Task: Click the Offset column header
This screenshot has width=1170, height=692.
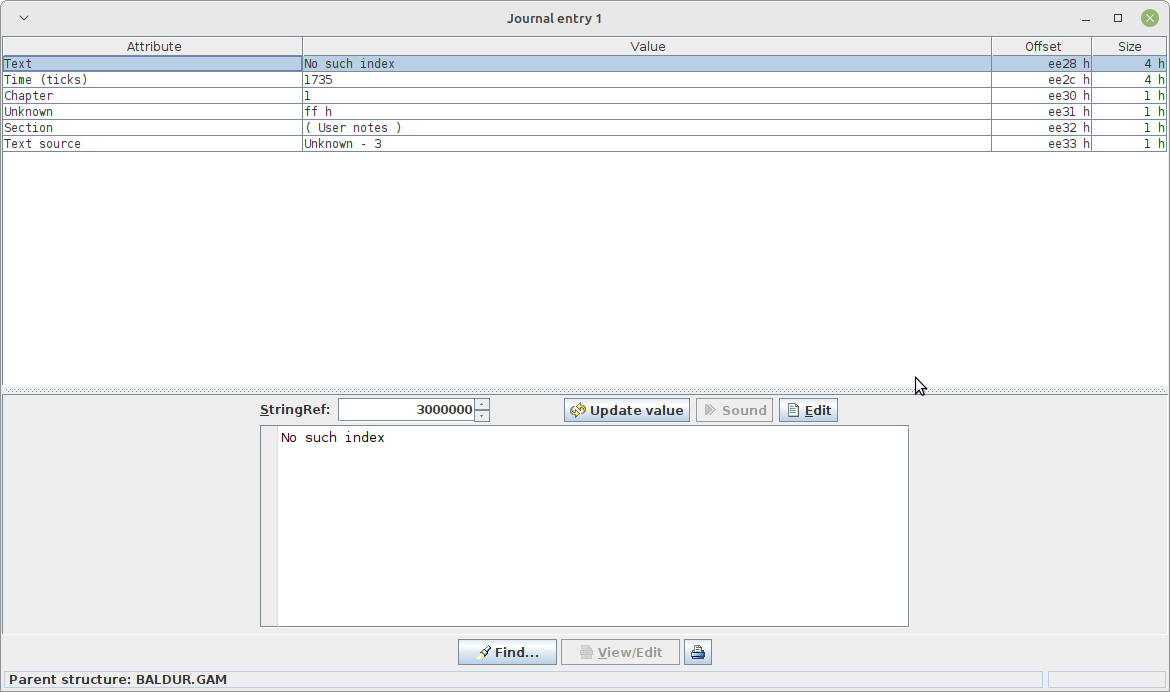Action: pyautogui.click(x=1042, y=46)
